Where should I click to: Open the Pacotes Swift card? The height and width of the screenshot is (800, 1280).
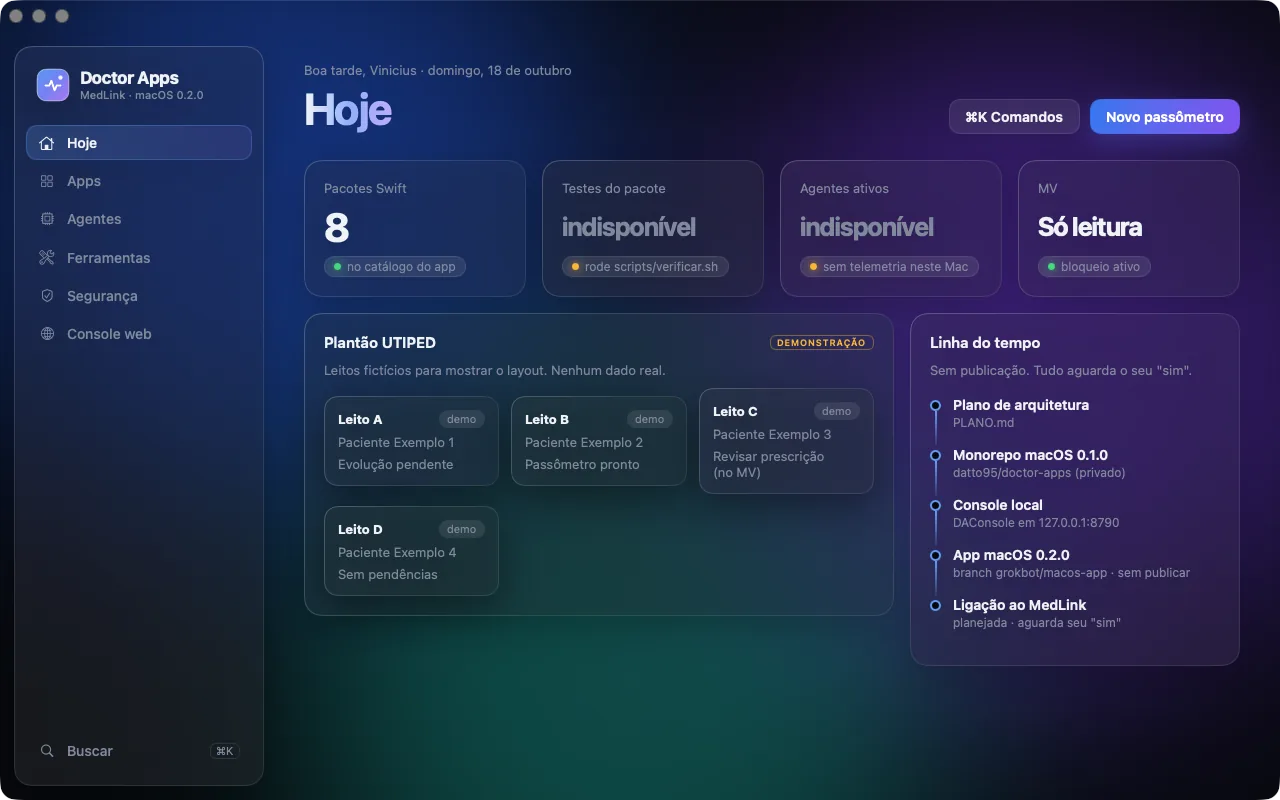click(x=415, y=228)
